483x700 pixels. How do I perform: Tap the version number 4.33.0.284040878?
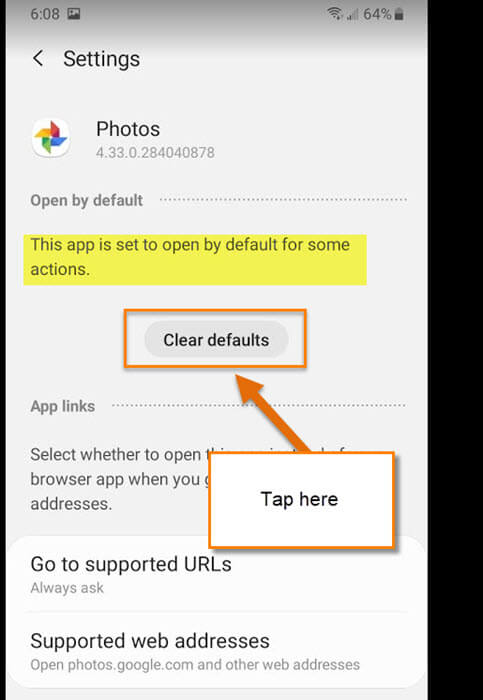click(x=155, y=153)
